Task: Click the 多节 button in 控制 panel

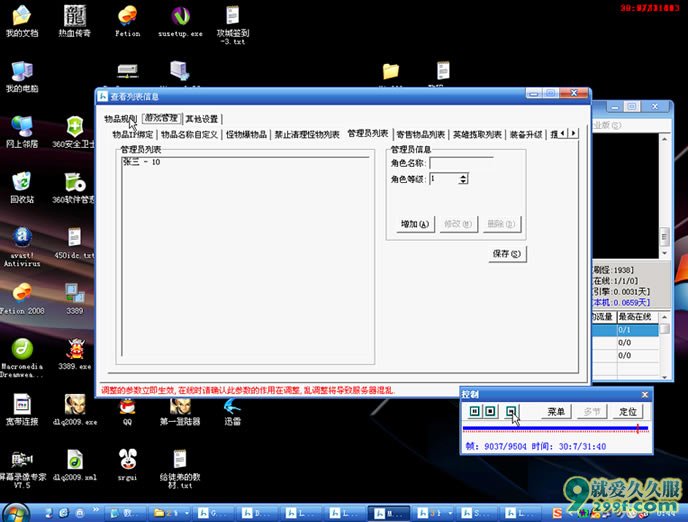Action: coord(592,411)
